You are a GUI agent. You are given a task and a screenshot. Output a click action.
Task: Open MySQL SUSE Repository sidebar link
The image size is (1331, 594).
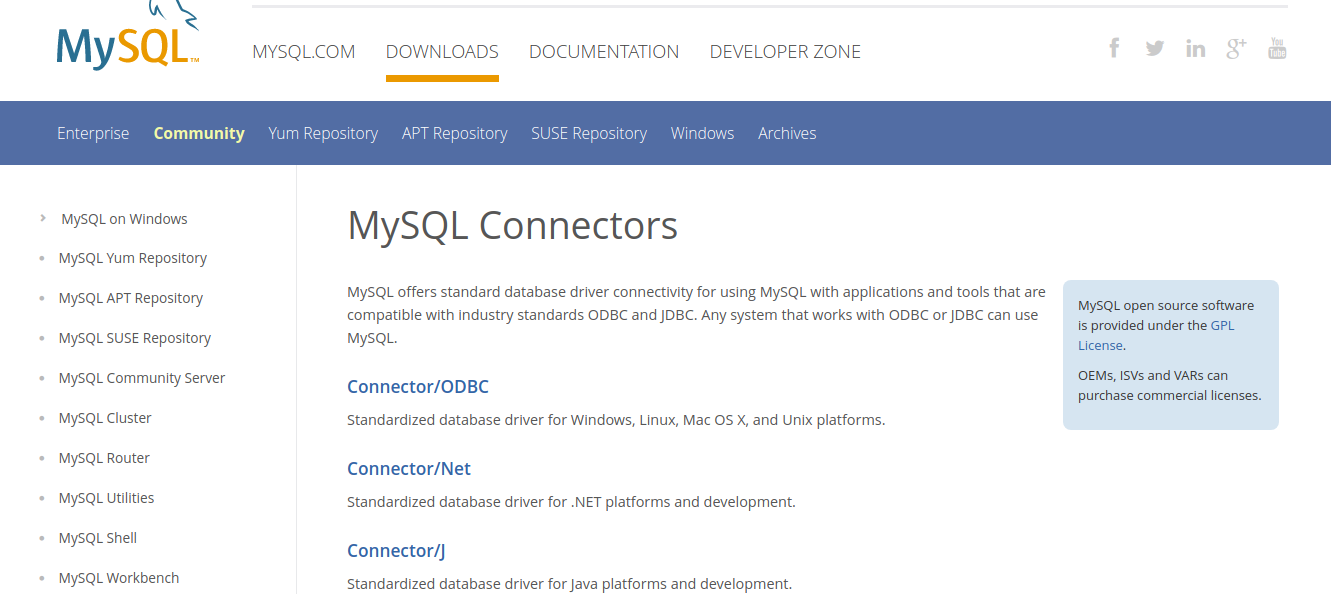point(135,338)
